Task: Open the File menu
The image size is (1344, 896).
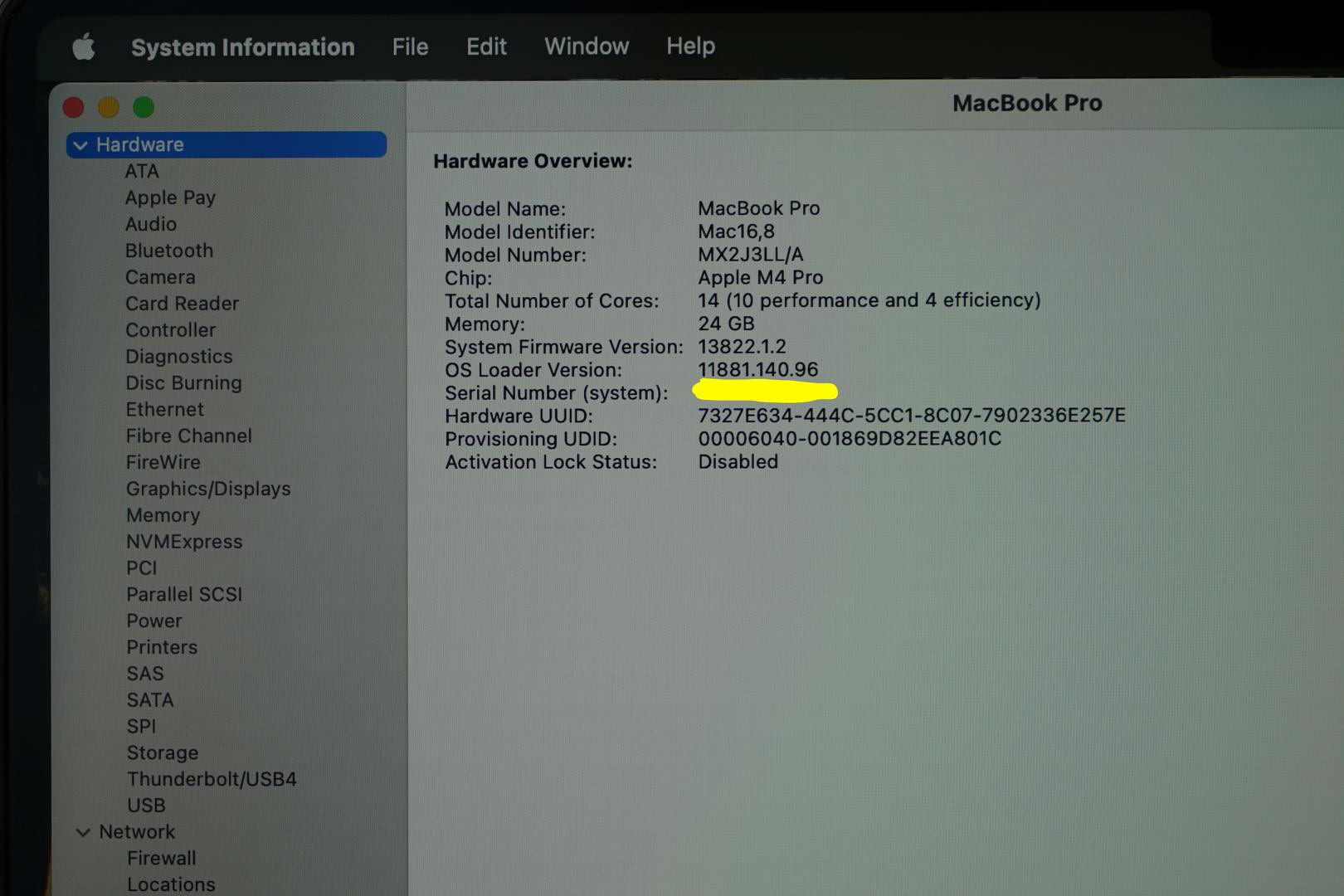Action: point(410,46)
